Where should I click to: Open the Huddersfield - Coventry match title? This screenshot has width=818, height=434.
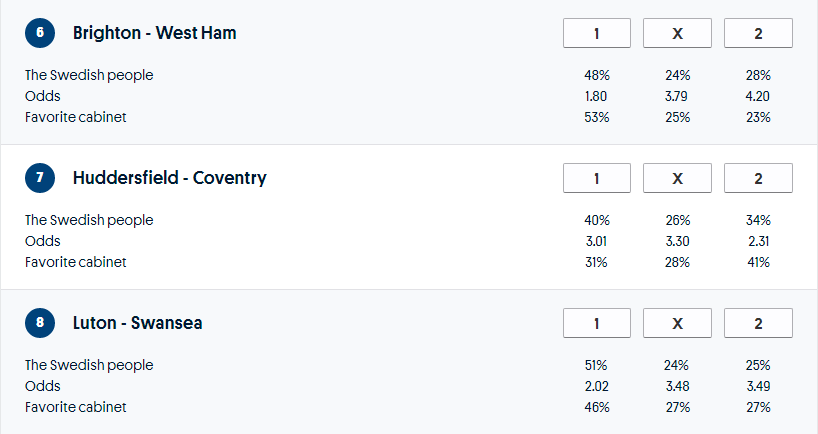tap(169, 178)
